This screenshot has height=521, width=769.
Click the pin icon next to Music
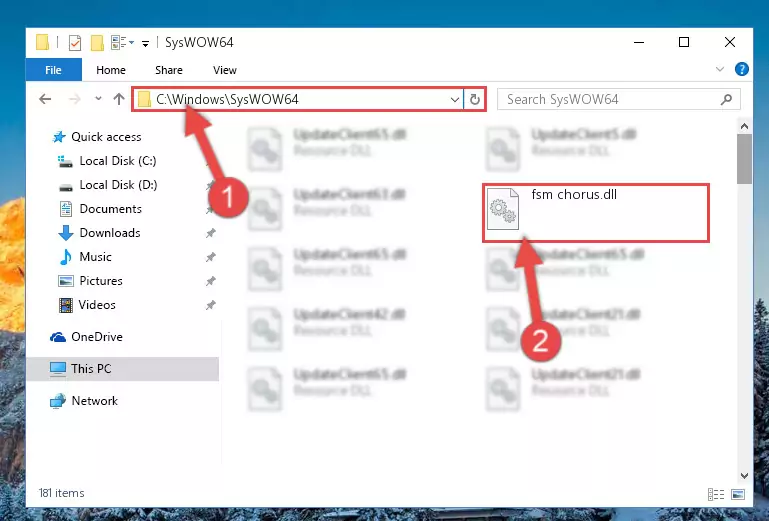210,257
